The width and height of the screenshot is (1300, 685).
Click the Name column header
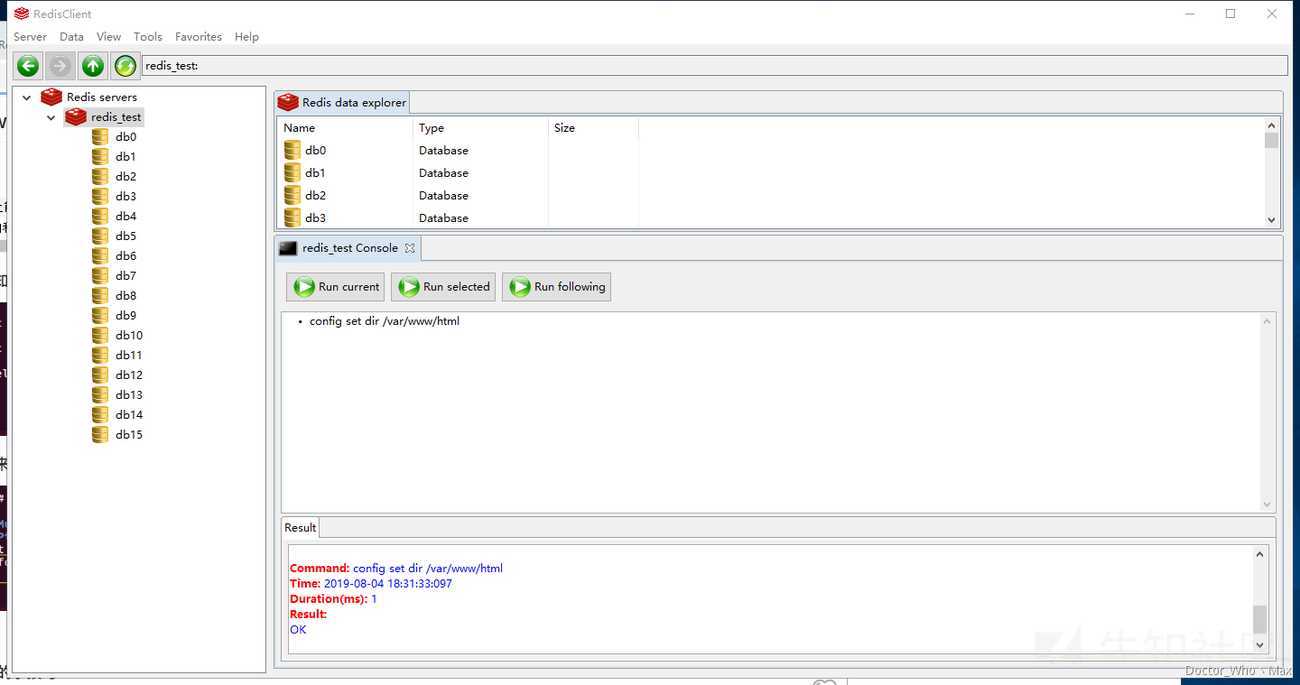[344, 128]
